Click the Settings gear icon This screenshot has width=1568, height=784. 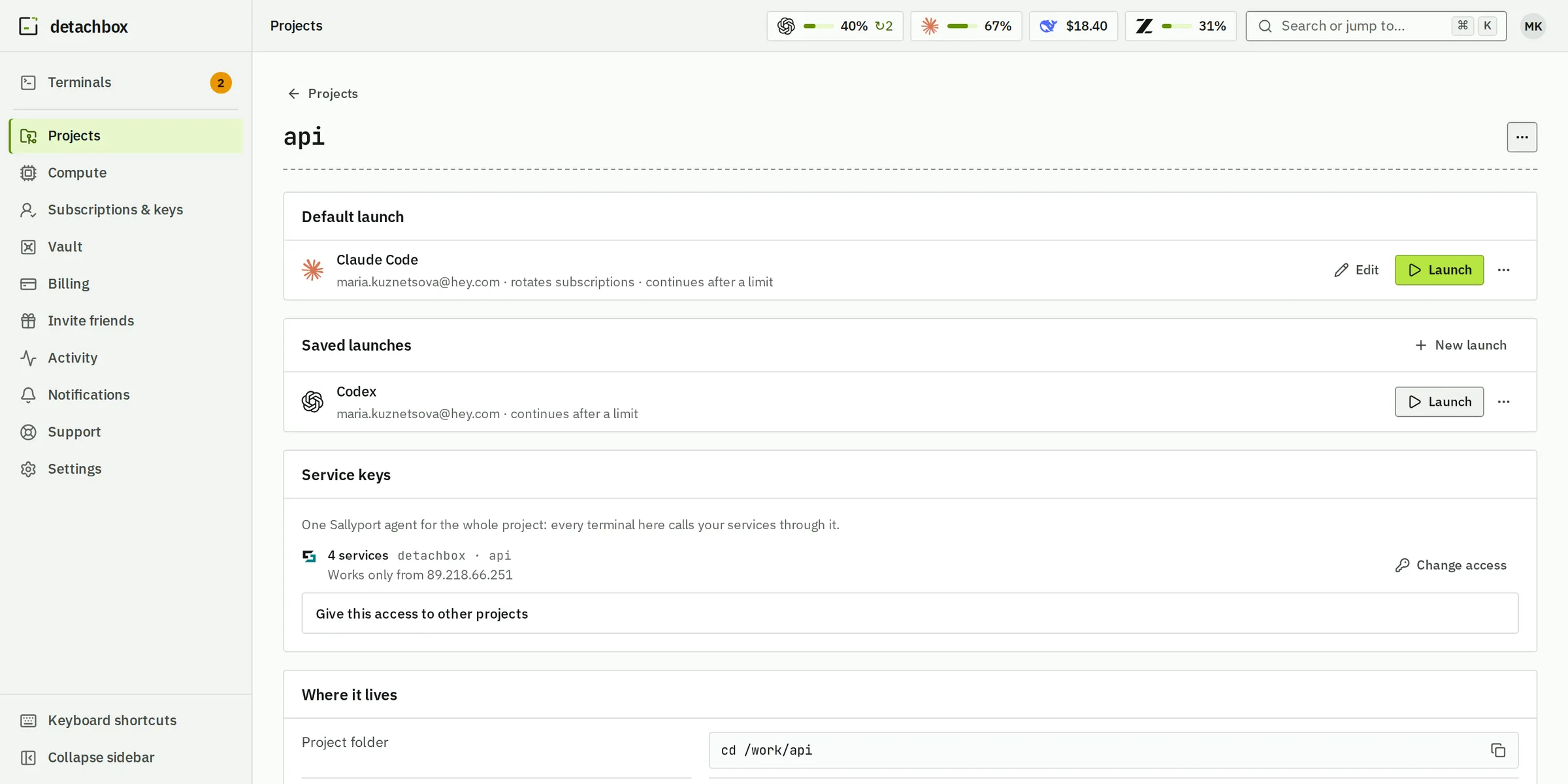[28, 469]
